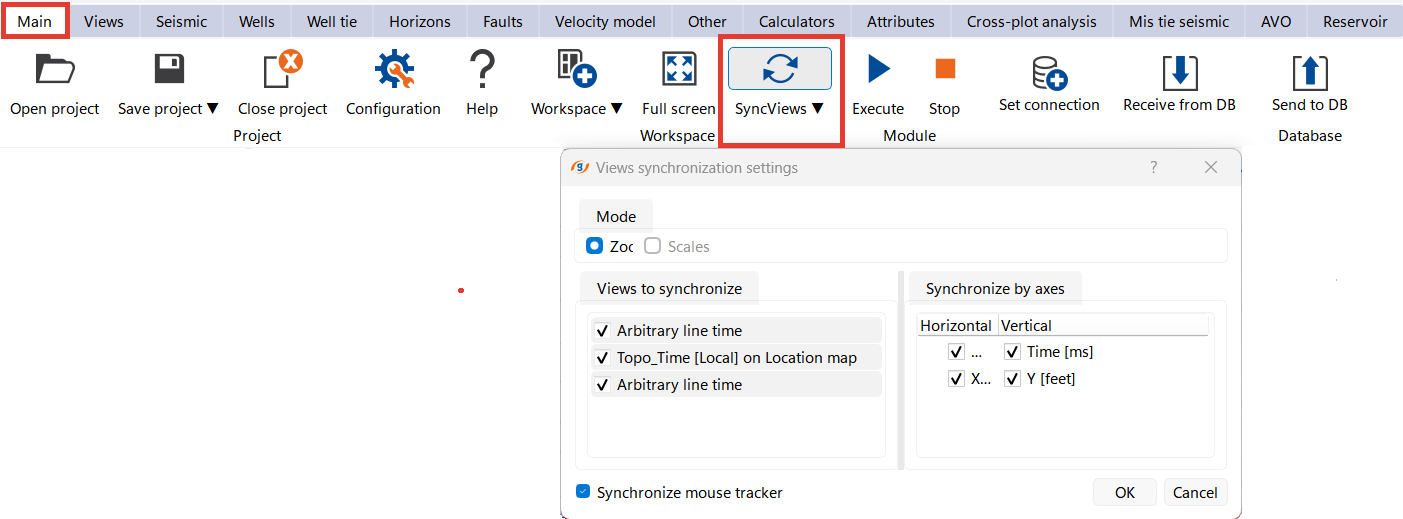Click the Set connection database icon
The height and width of the screenshot is (519, 1403).
(1049, 72)
